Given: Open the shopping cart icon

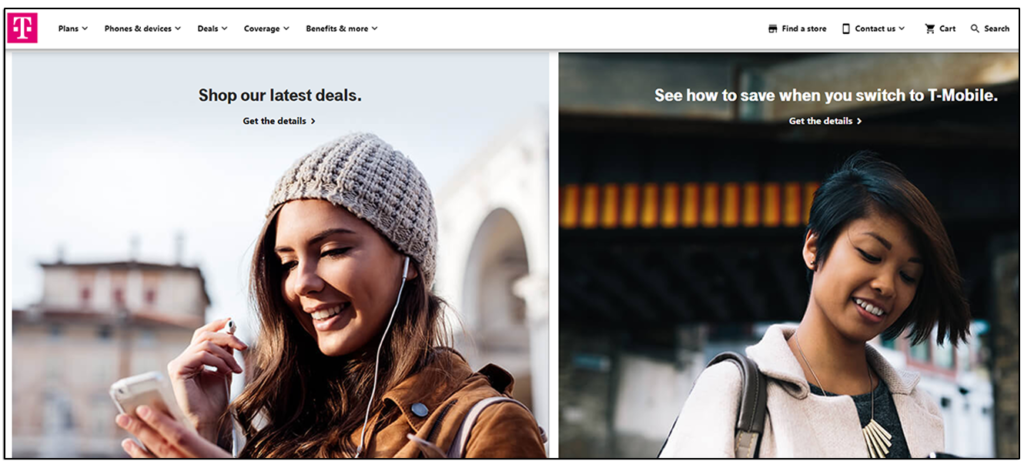Looking at the screenshot, I should tap(929, 29).
